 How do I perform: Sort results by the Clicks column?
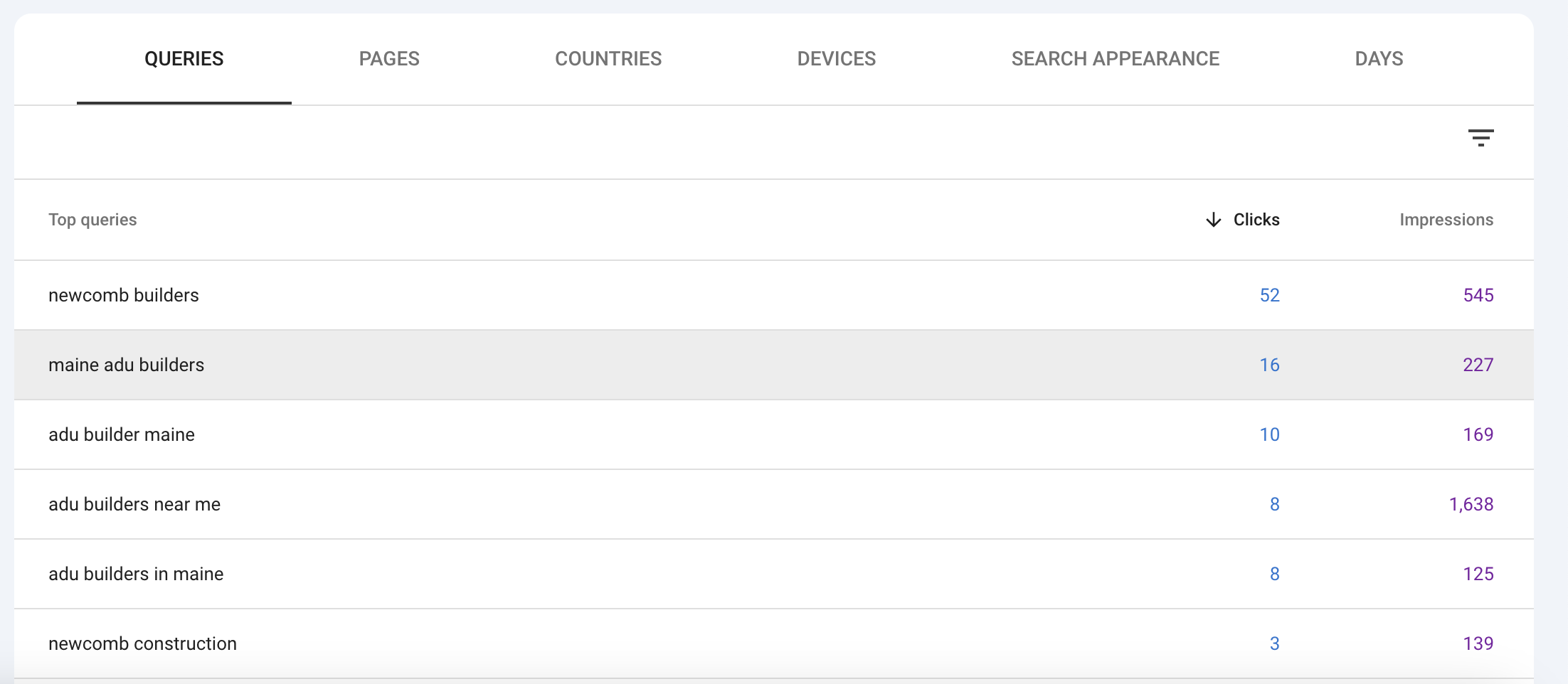coord(1256,220)
